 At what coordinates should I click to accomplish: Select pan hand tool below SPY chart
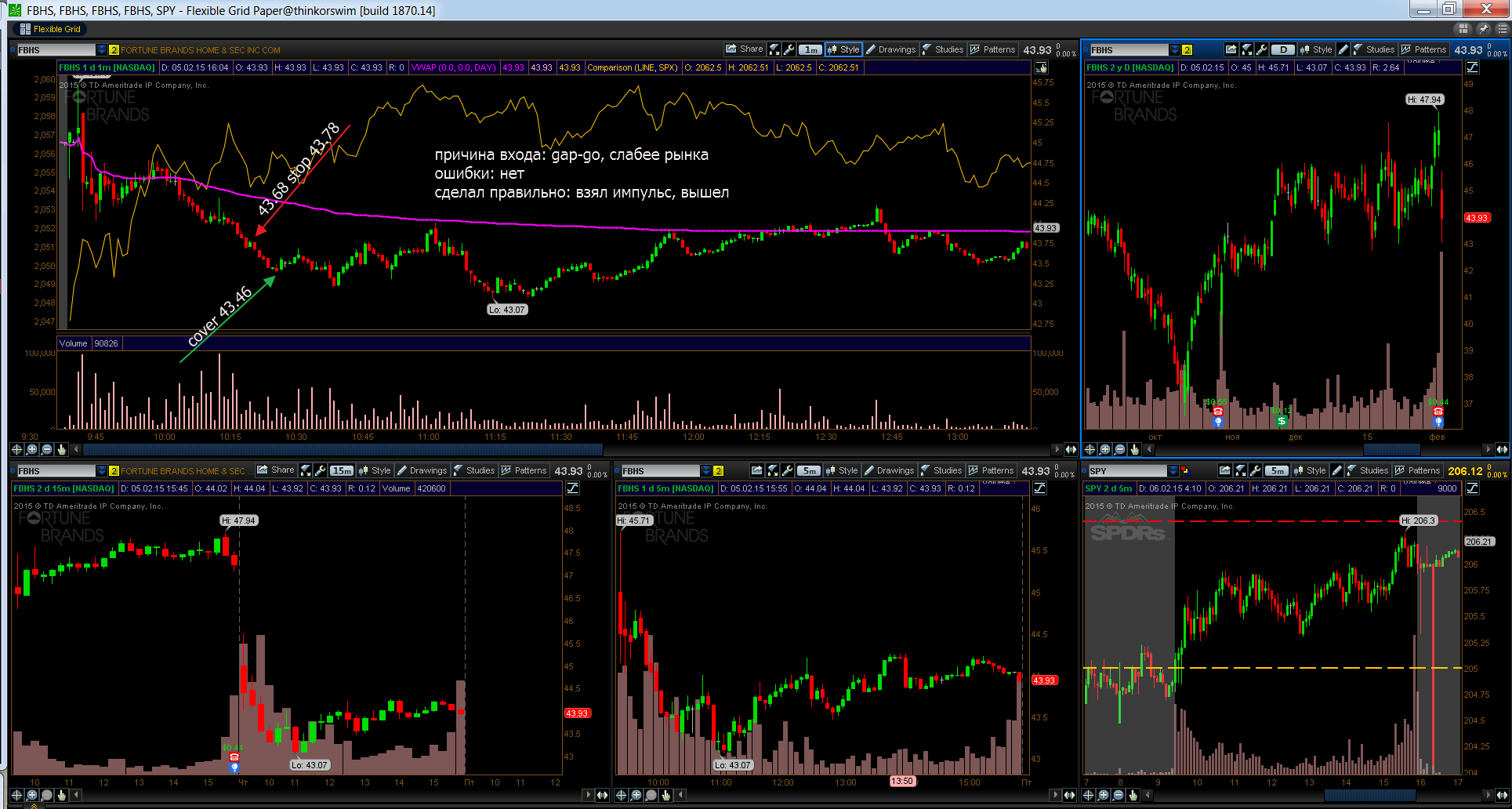click(1133, 795)
